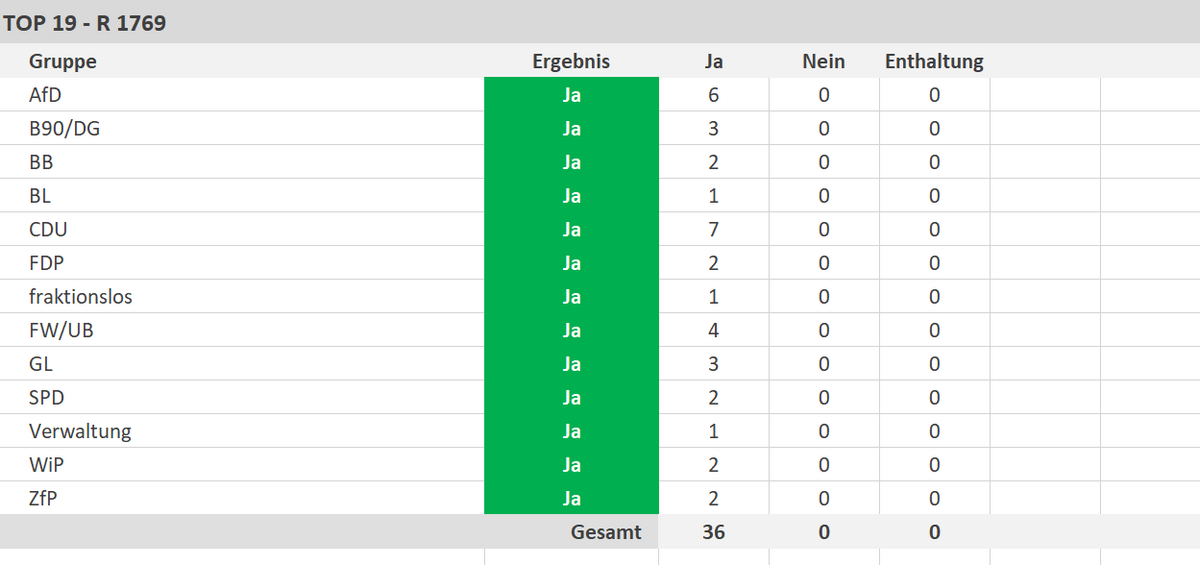Select the Ja count 6 for AfD

click(x=714, y=95)
